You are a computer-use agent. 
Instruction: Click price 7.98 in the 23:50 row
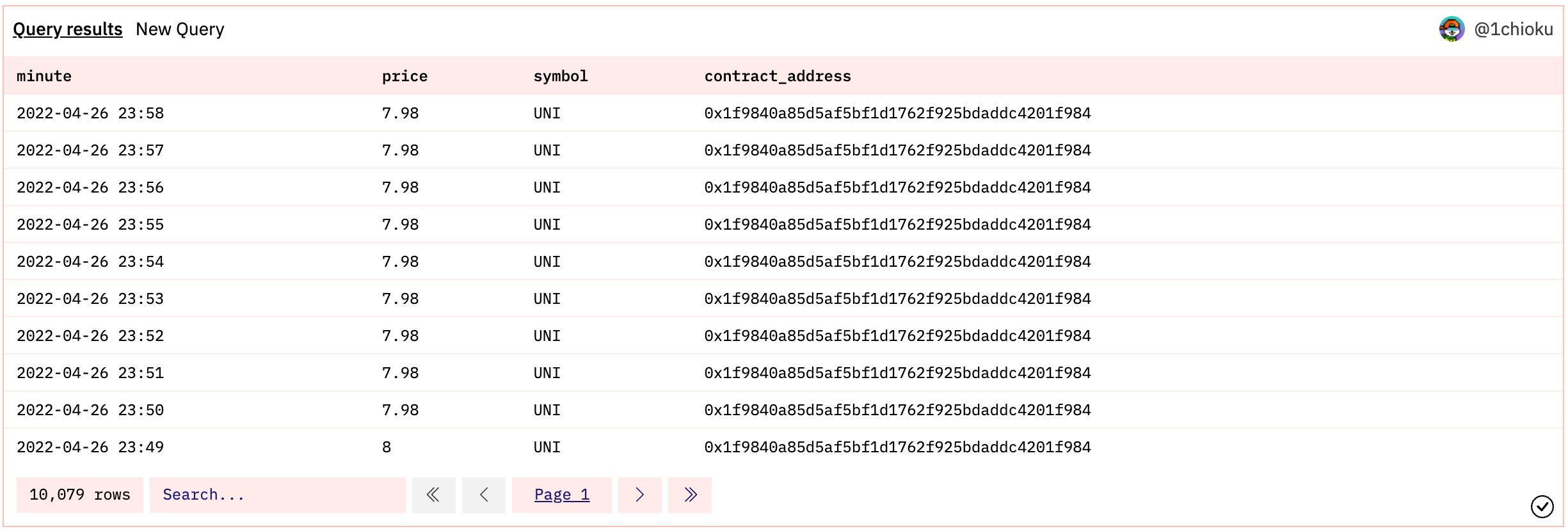pyautogui.click(x=401, y=410)
